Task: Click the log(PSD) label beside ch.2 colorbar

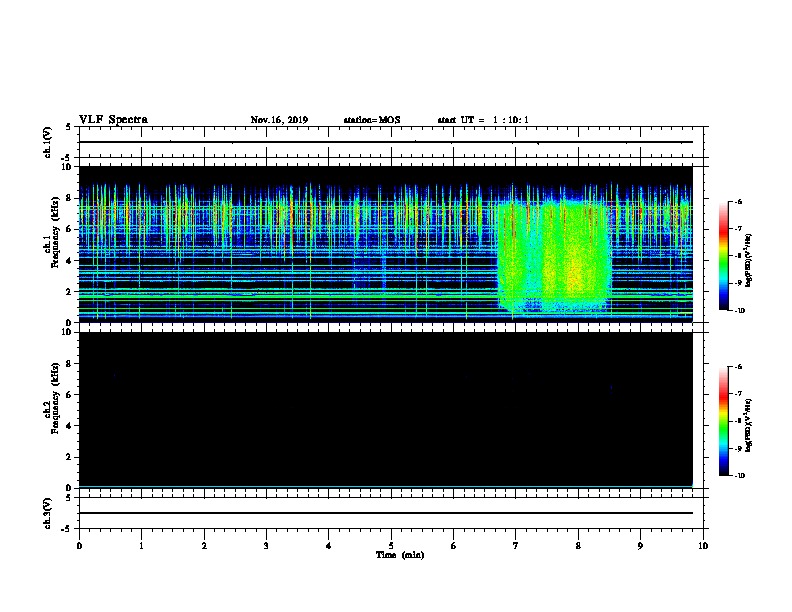Action: pyautogui.click(x=749, y=425)
